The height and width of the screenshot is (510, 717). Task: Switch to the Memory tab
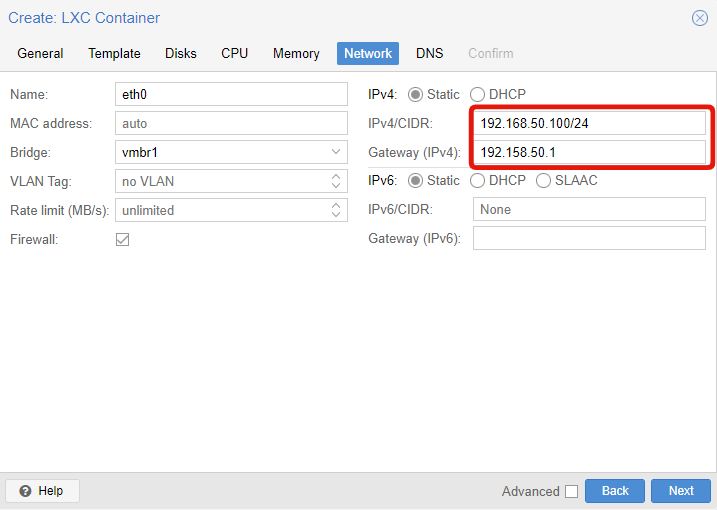[x=296, y=54]
